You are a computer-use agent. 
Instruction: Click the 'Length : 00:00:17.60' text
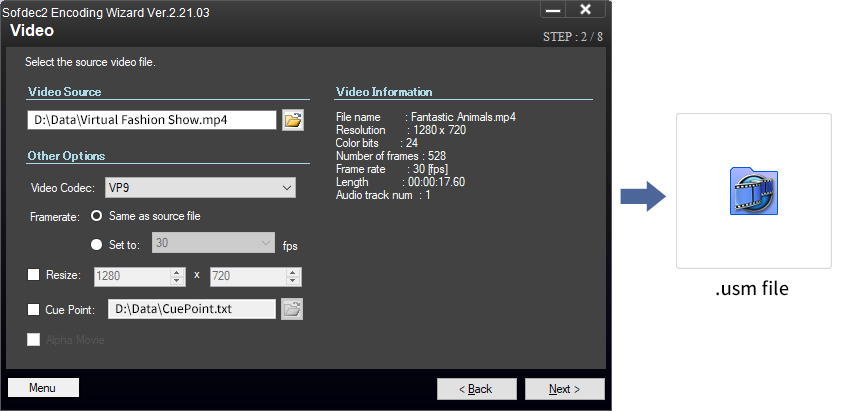point(400,182)
